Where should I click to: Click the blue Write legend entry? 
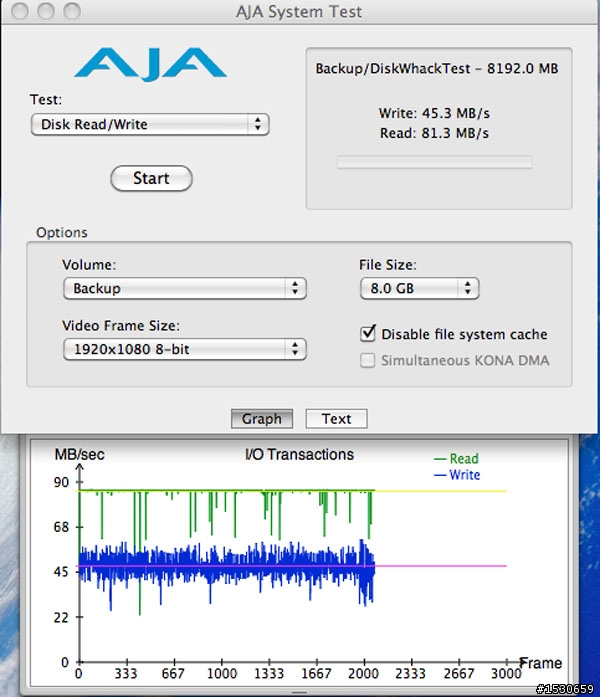[457, 475]
